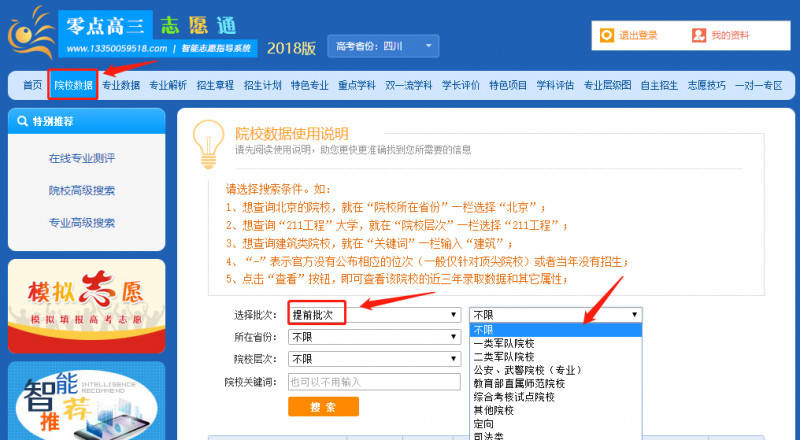Open the 学科评估 navigation tab
The height and width of the screenshot is (440, 800).
[x=555, y=85]
